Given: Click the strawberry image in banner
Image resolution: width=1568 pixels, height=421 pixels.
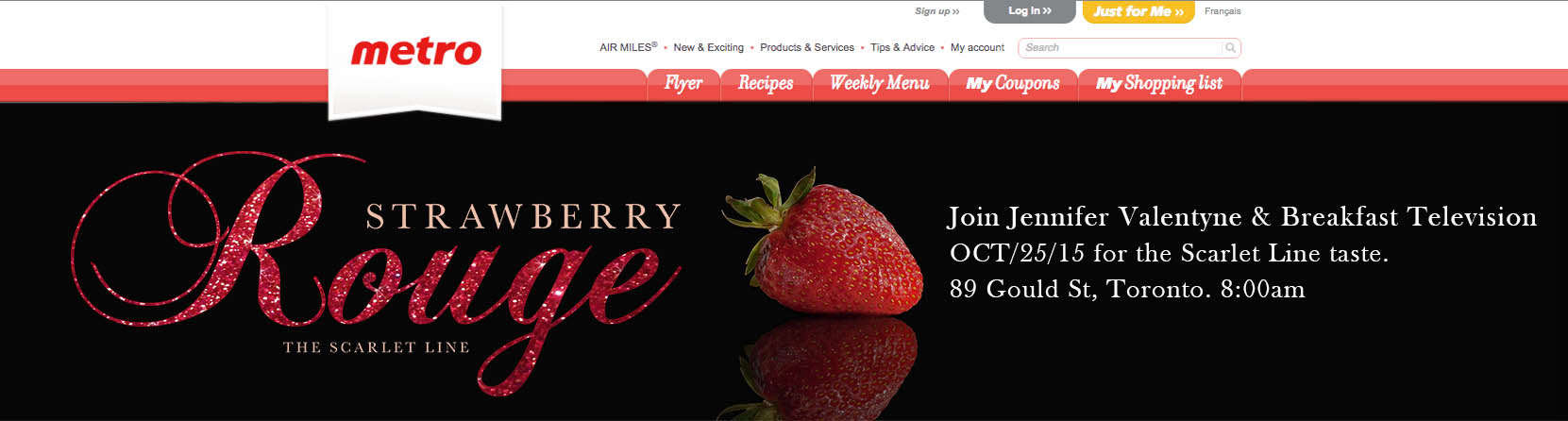Looking at the screenshot, I should (821, 246).
